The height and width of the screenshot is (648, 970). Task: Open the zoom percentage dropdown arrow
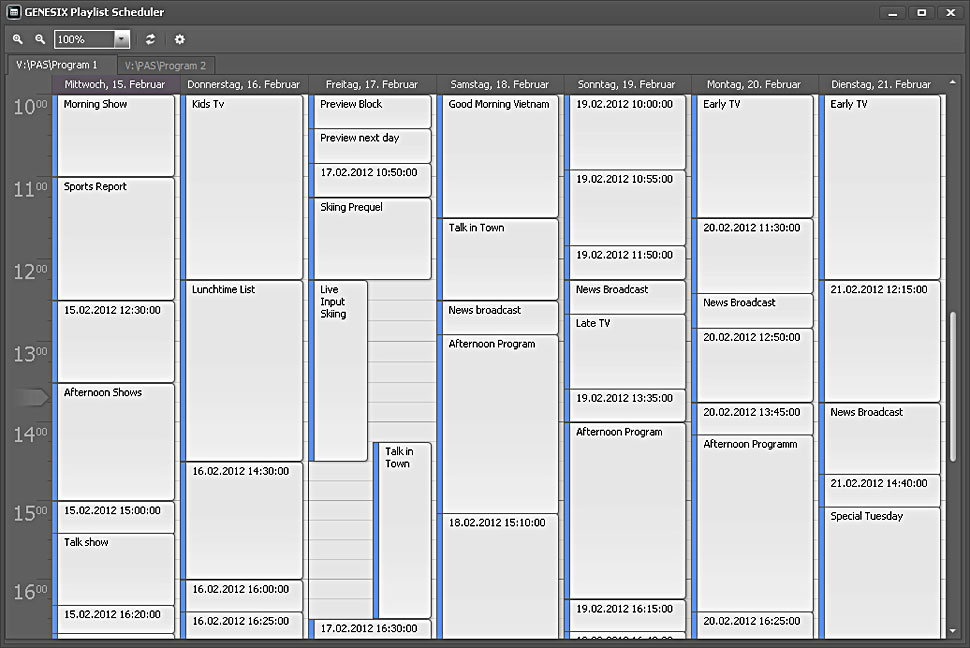[x=122, y=39]
